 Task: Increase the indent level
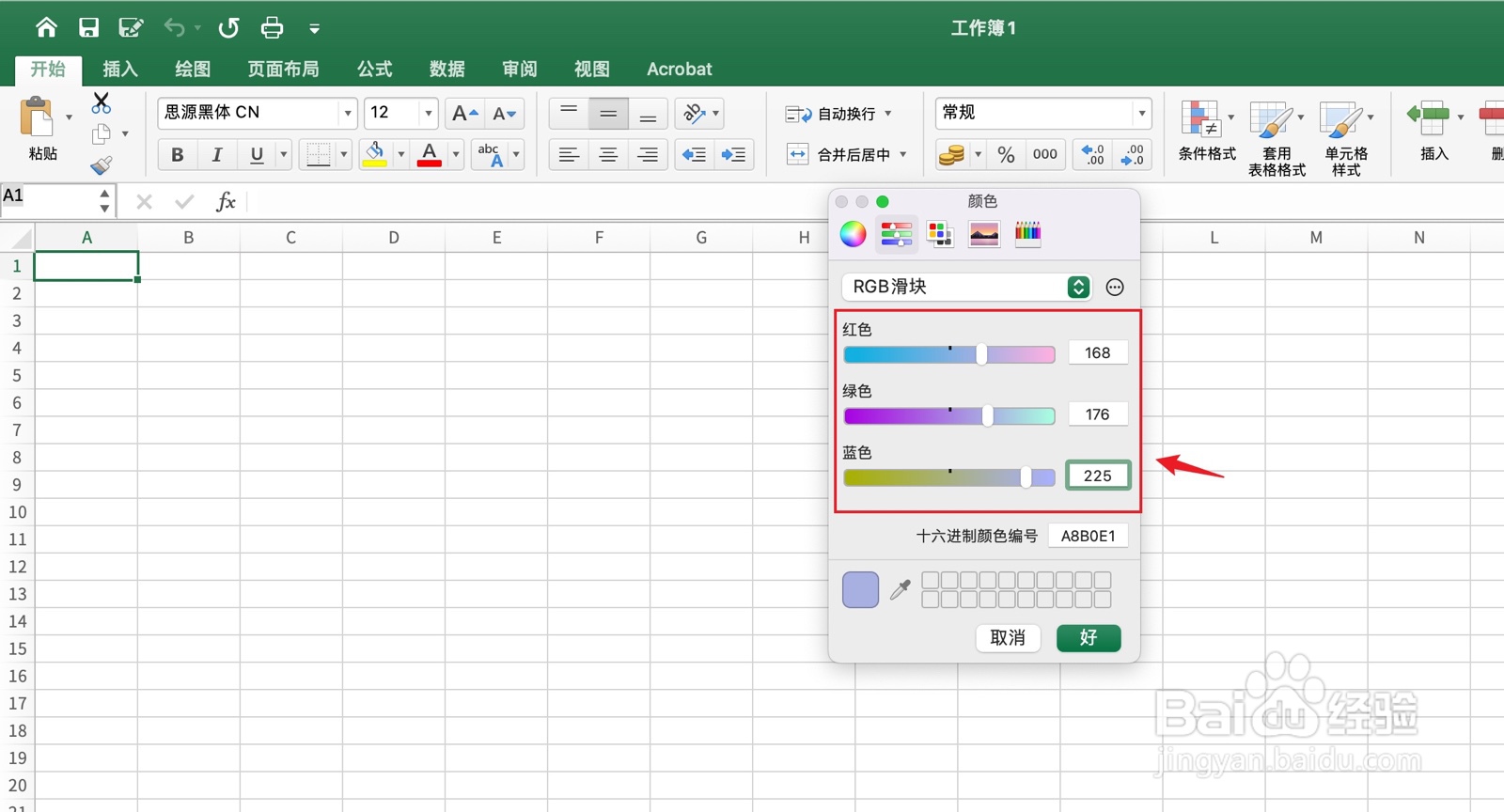(x=733, y=154)
